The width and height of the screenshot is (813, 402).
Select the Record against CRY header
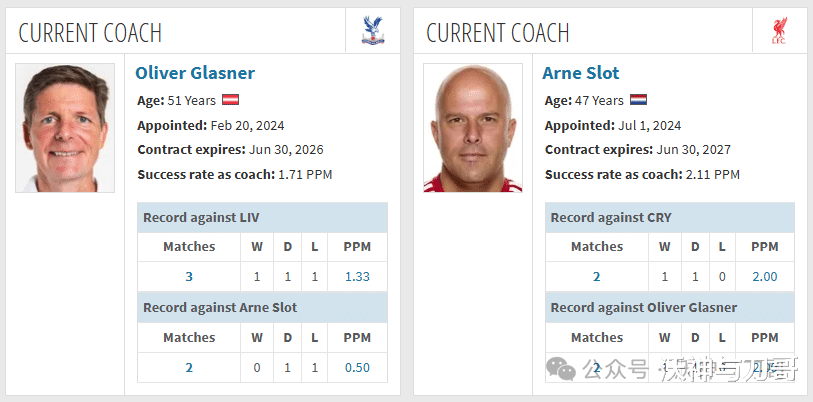(670, 217)
